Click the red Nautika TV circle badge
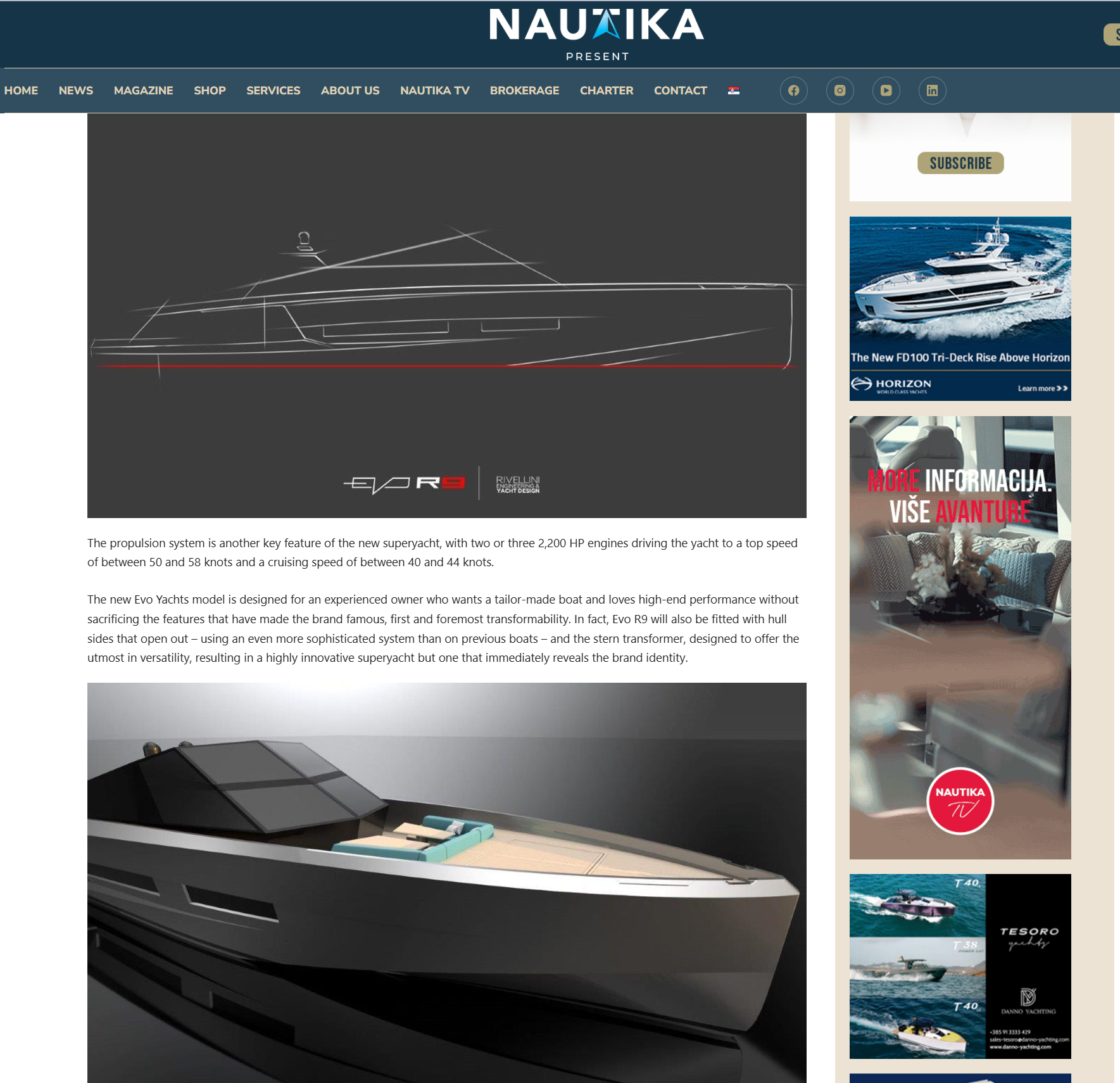 click(960, 801)
